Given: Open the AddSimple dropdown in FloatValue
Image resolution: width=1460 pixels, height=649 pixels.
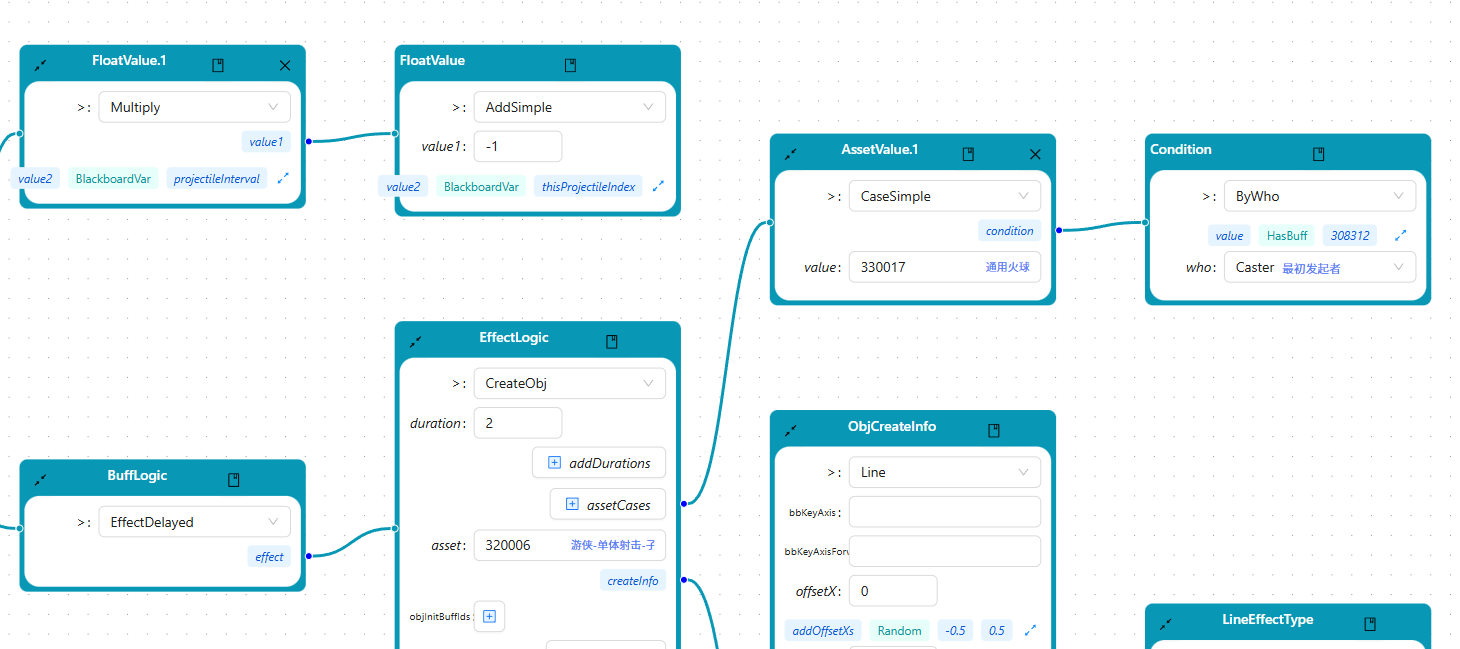Looking at the screenshot, I should coord(569,107).
